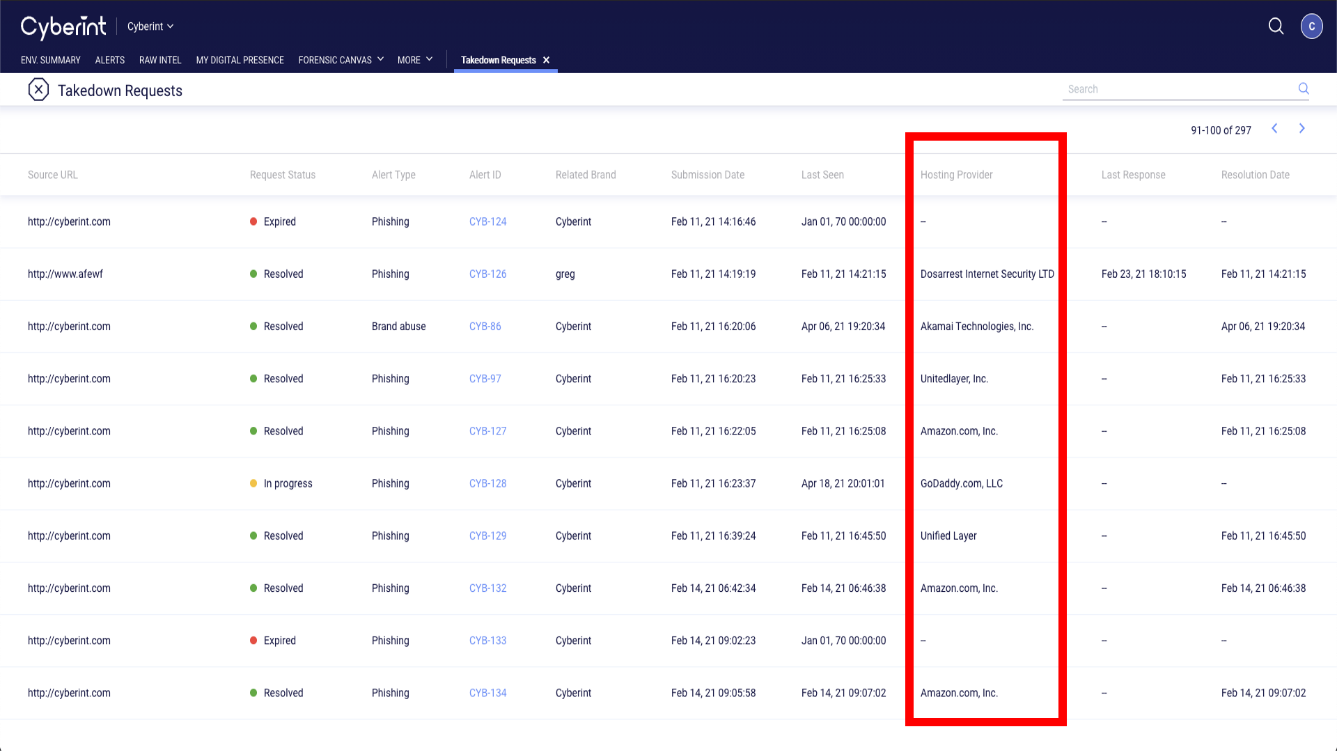Open the user profile avatar
Image resolution: width=1337 pixels, height=752 pixels.
[x=1311, y=27]
